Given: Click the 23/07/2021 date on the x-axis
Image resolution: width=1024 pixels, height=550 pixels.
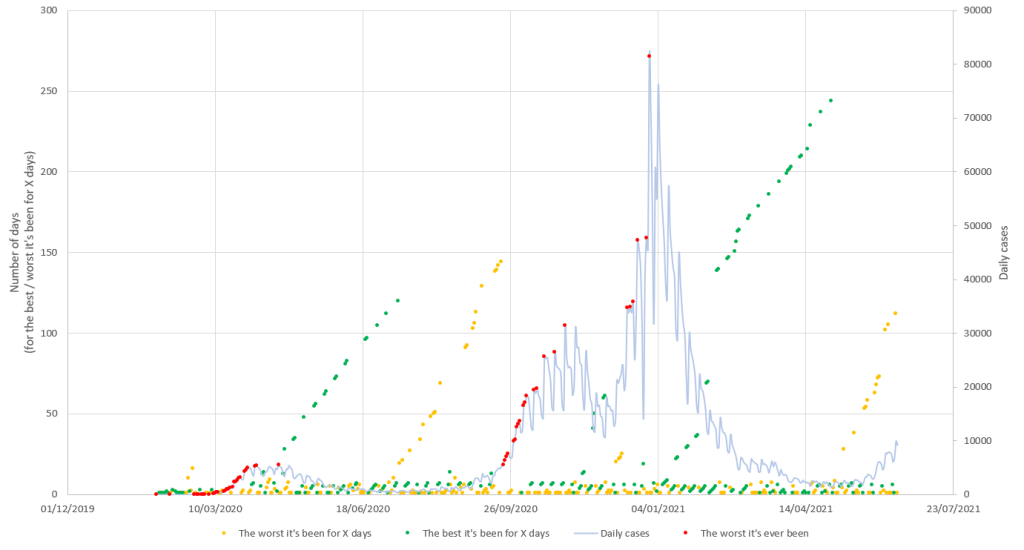Looking at the screenshot, I should click(x=953, y=509).
